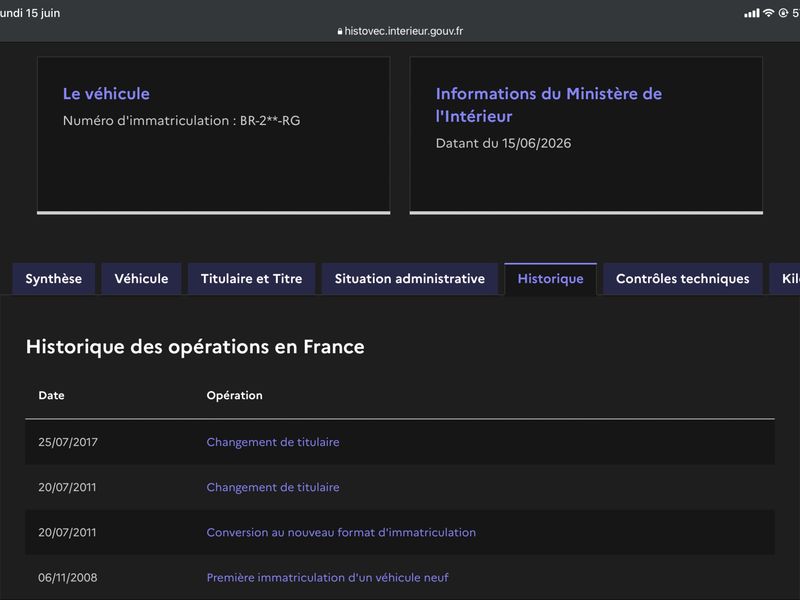Click the Informations du Ministère de l'Intérieur heading

548,105
